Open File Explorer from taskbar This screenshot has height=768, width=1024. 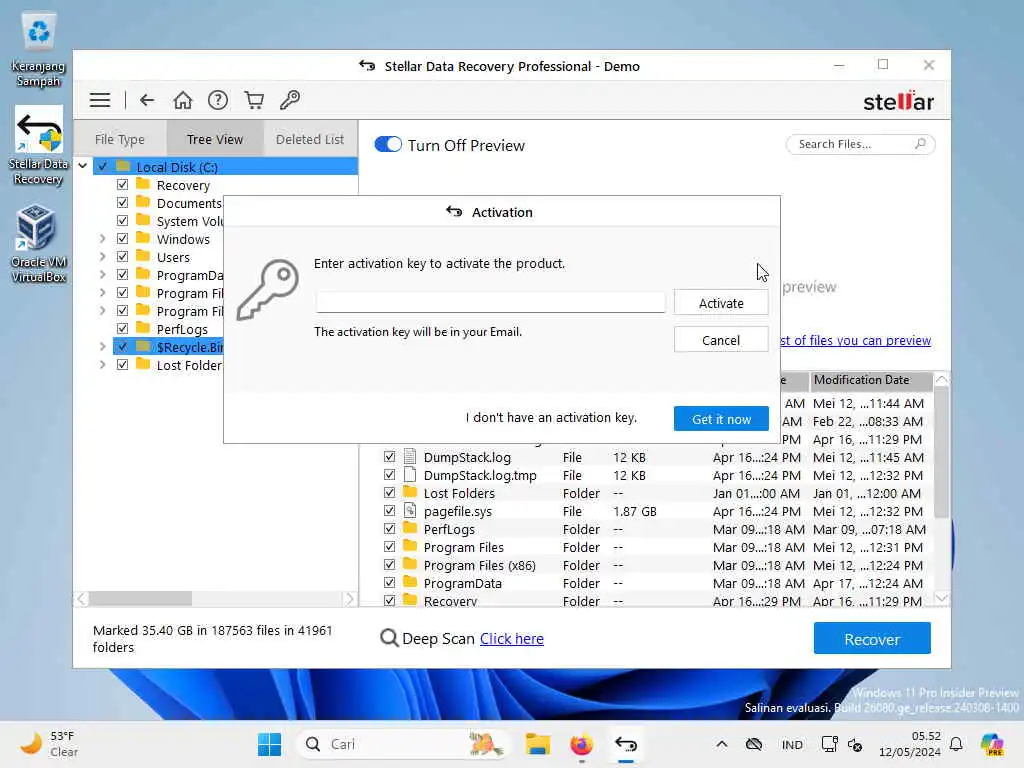coord(537,744)
